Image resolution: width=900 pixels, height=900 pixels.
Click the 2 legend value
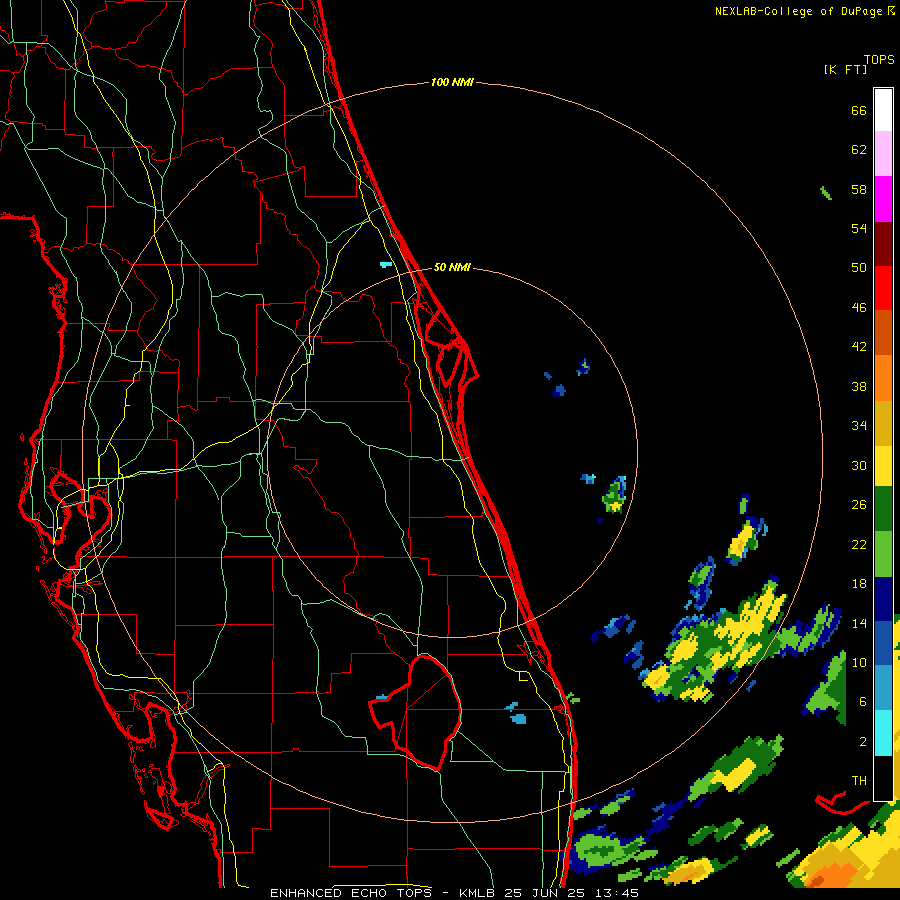pyautogui.click(x=863, y=742)
